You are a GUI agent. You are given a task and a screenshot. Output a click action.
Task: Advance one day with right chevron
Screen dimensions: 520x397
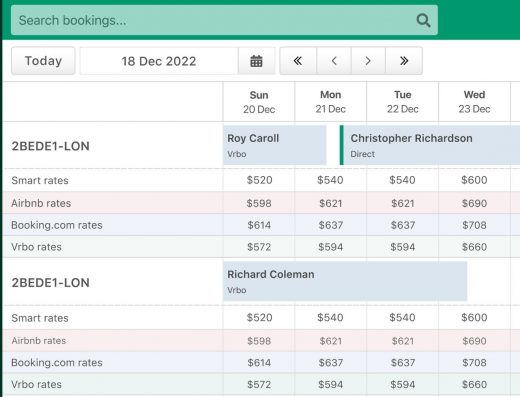tap(368, 61)
